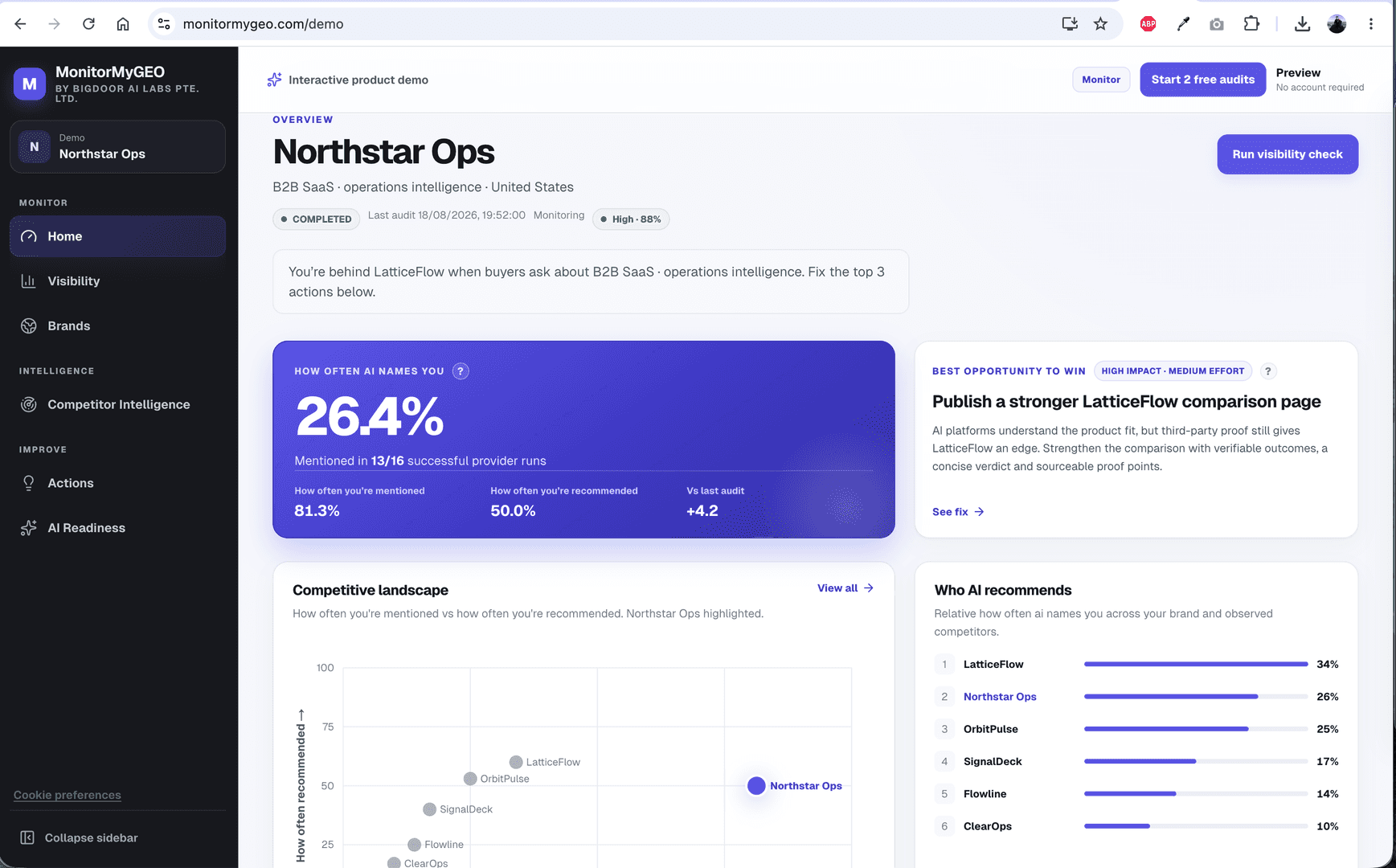
Task: Click Last audit 18/08/2026 timestamp
Action: point(446,215)
